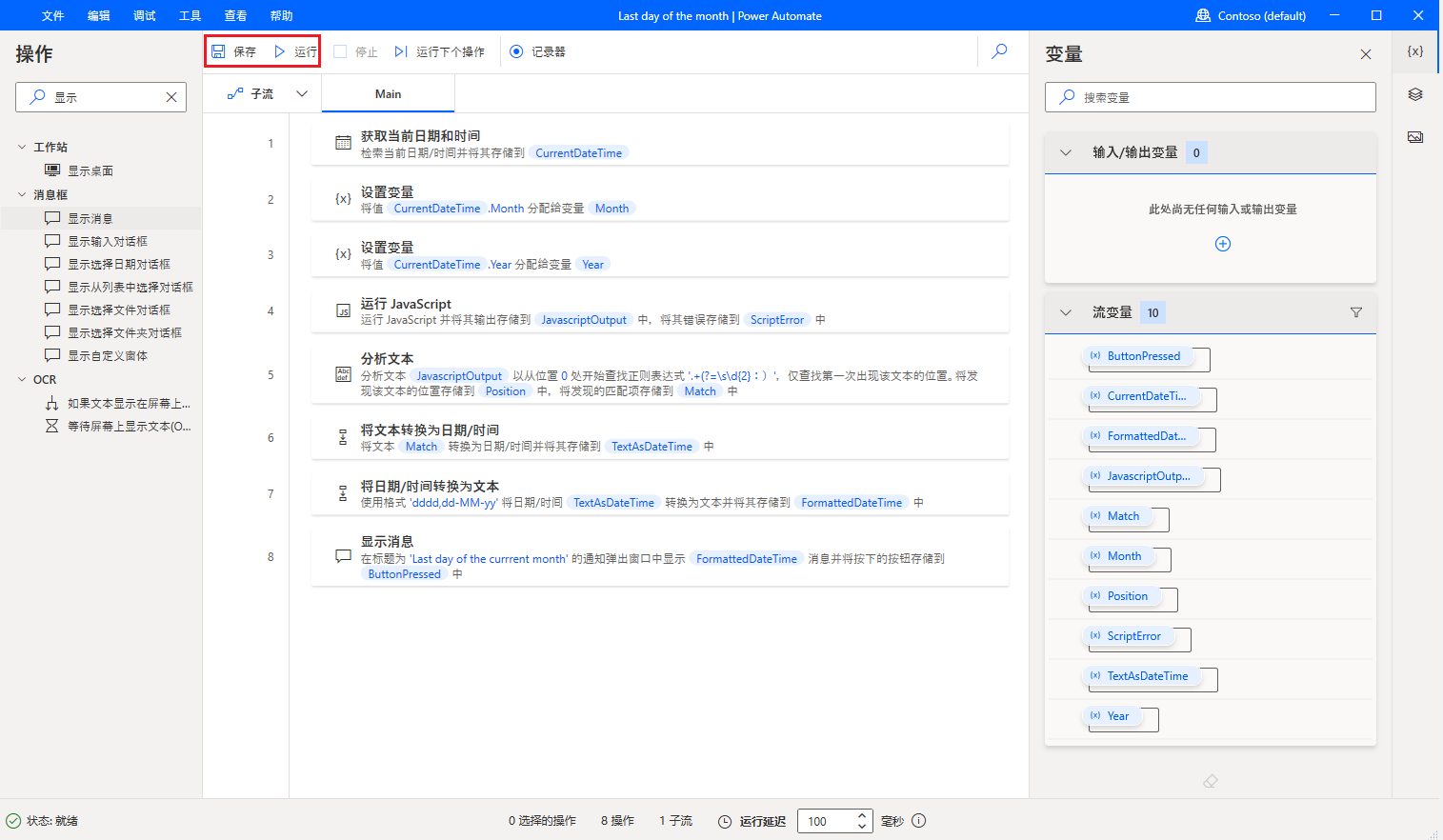
Task: Increase run delay with up arrow
Action: coord(861,815)
